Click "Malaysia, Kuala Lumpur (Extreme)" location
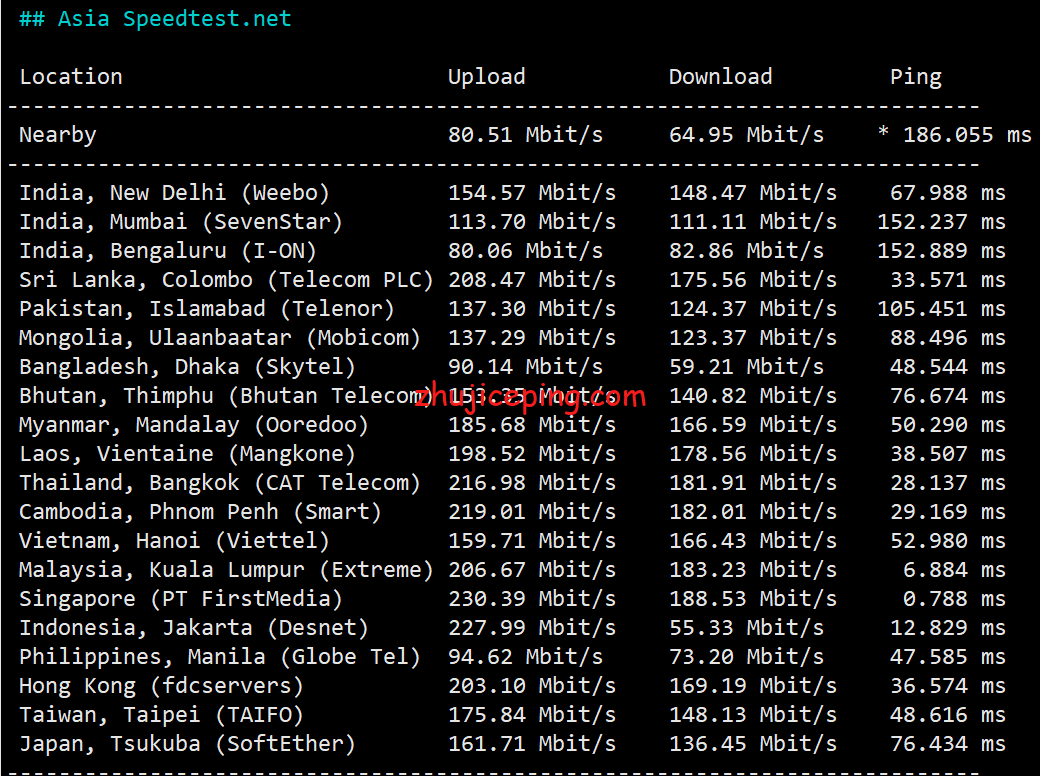The height and width of the screenshot is (776, 1040). [226, 570]
